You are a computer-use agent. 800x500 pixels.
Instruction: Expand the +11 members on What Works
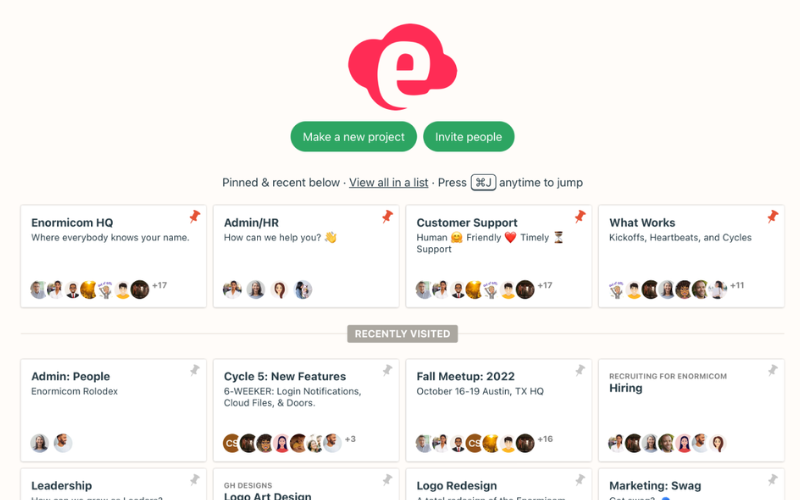[x=737, y=286]
